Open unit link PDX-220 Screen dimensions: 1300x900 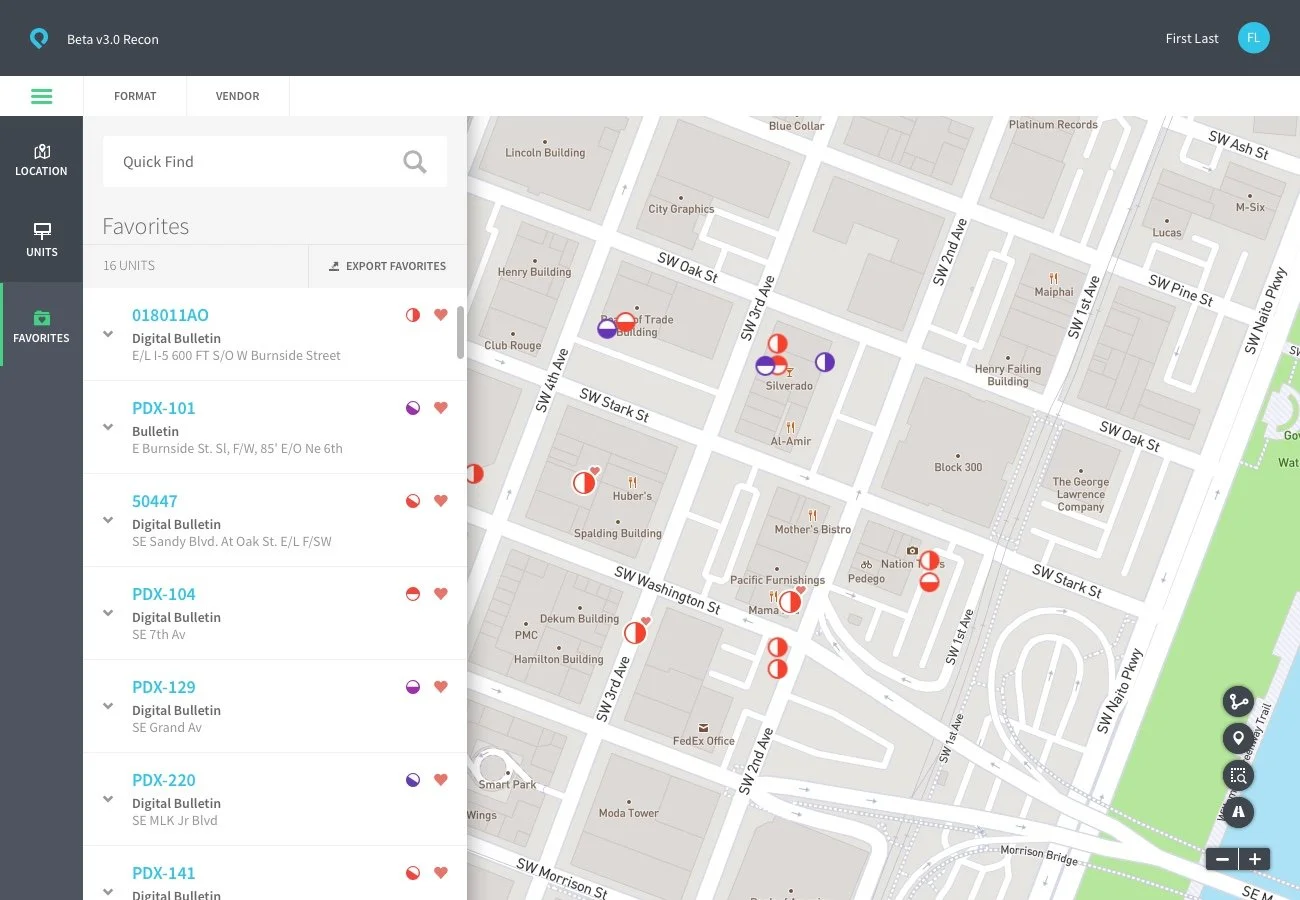point(164,780)
